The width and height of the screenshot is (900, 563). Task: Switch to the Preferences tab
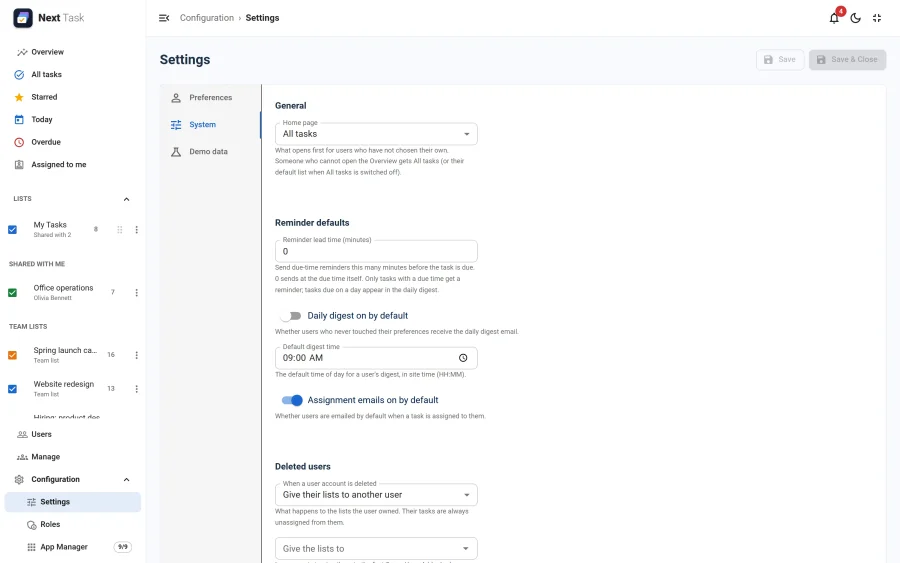(211, 98)
